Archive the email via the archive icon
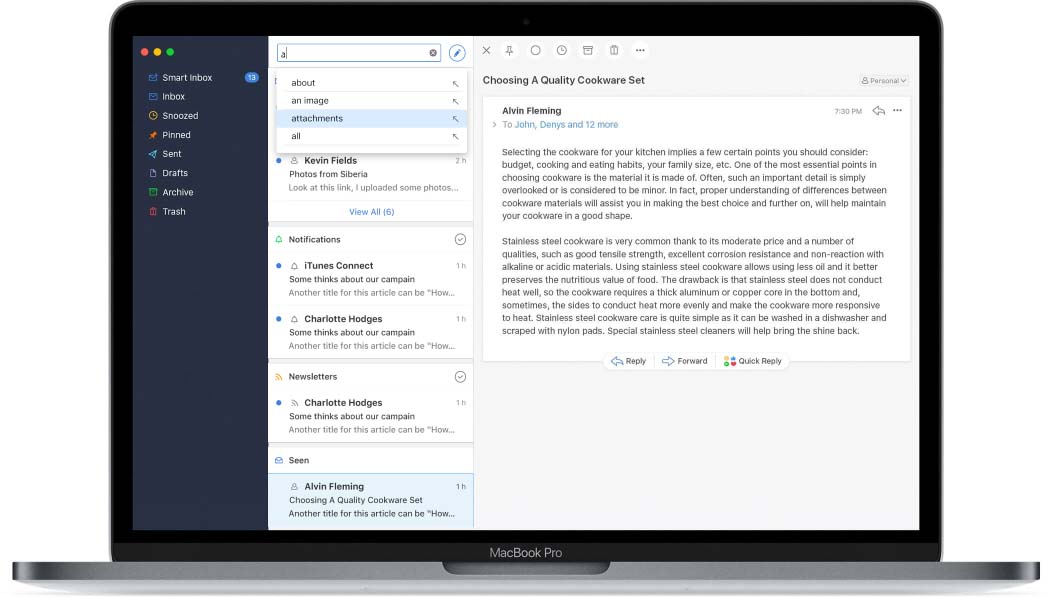 (587, 49)
